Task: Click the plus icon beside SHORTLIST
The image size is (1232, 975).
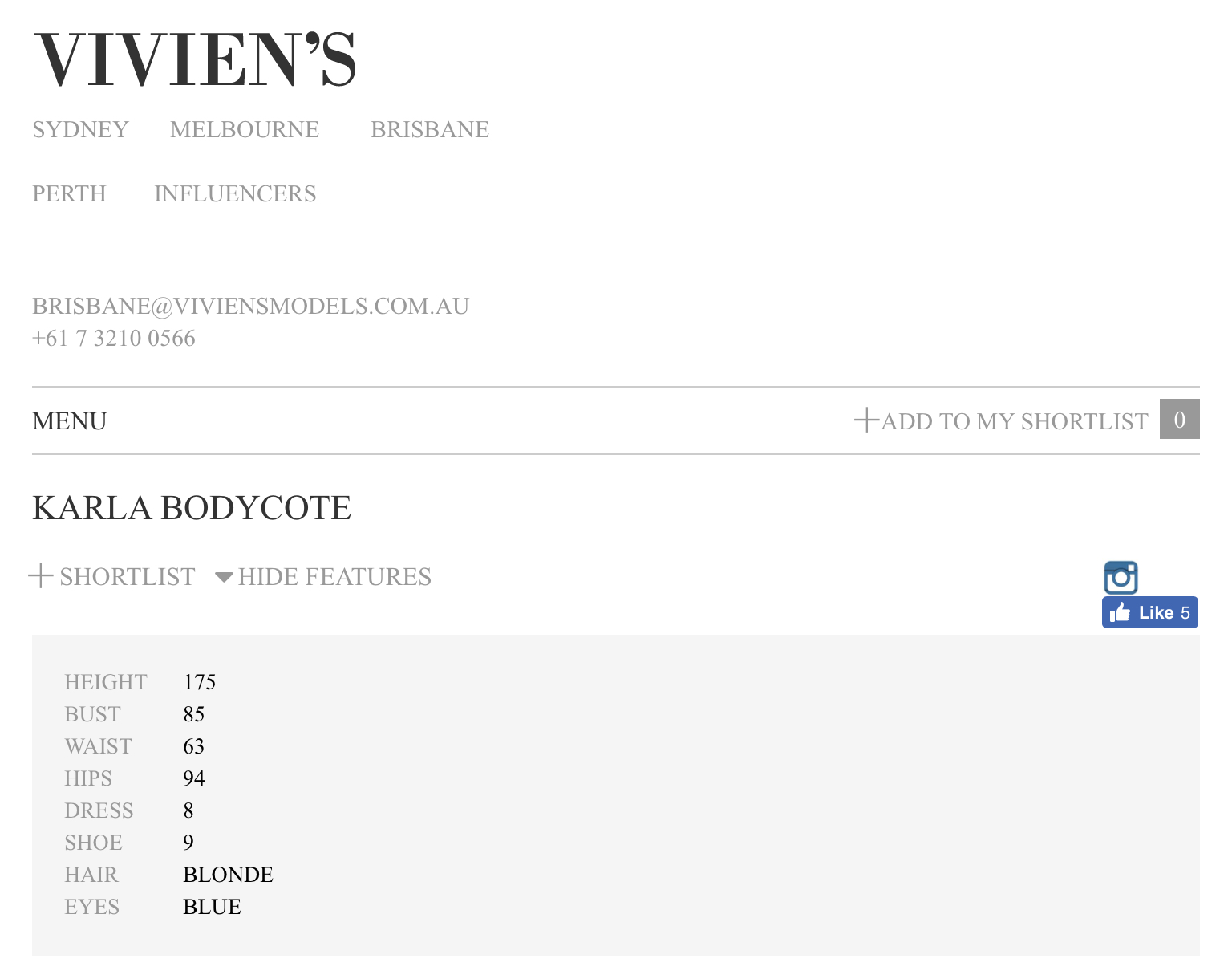Action: coord(41,575)
